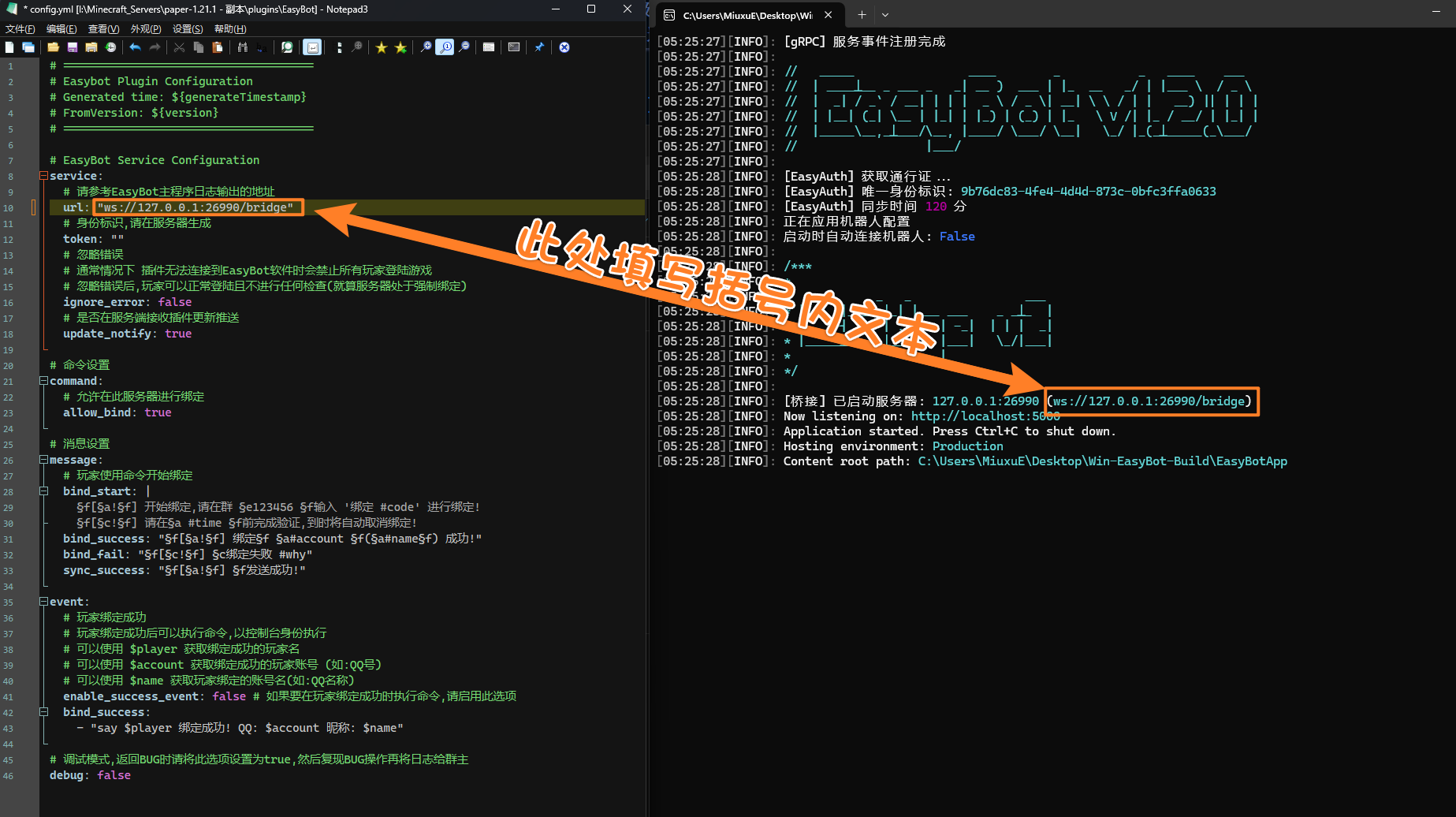1456x817 pixels.
Task: Toggle always-on-top with the pin icon
Action: click(x=539, y=47)
